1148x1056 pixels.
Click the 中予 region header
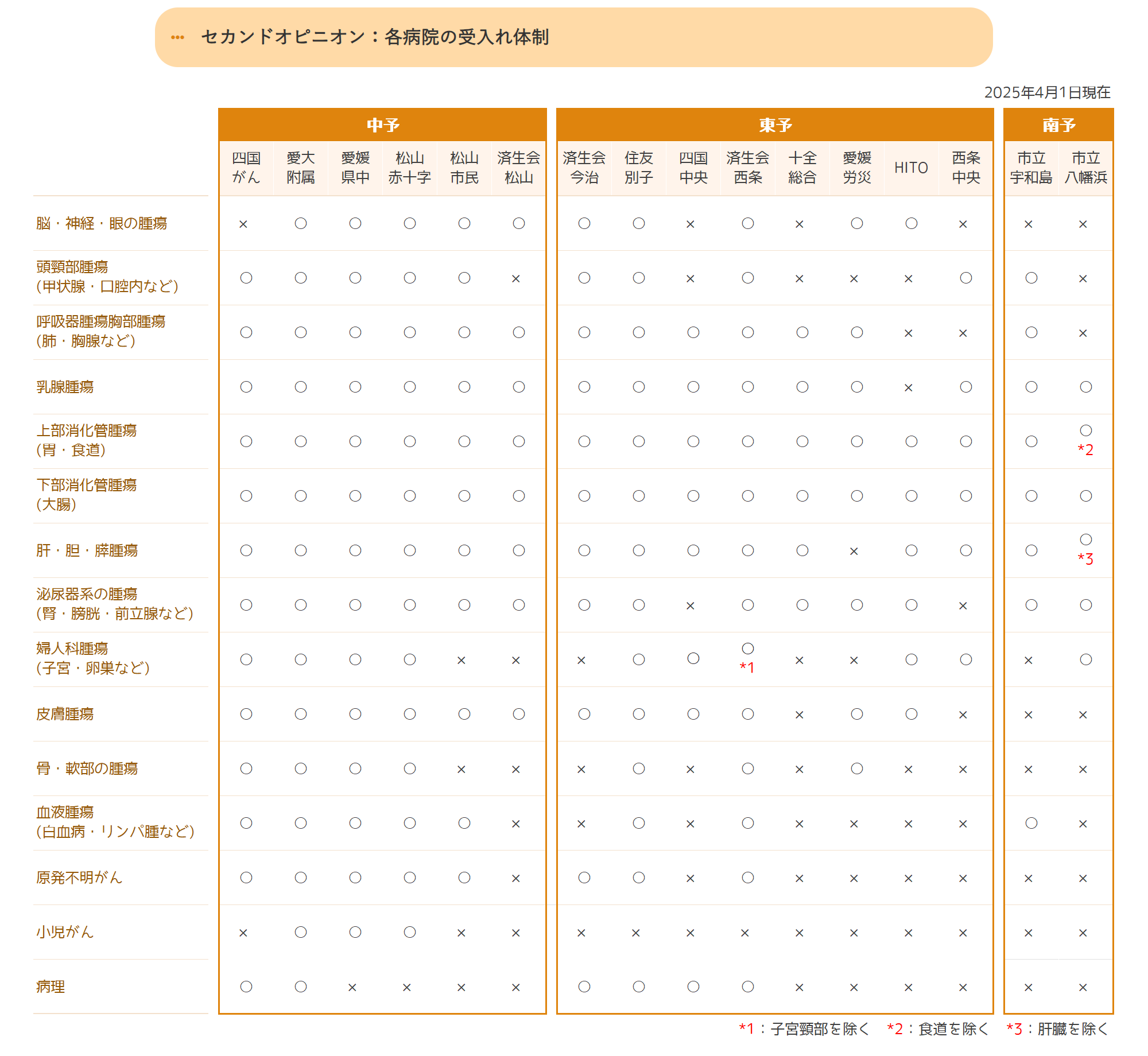pos(383,125)
